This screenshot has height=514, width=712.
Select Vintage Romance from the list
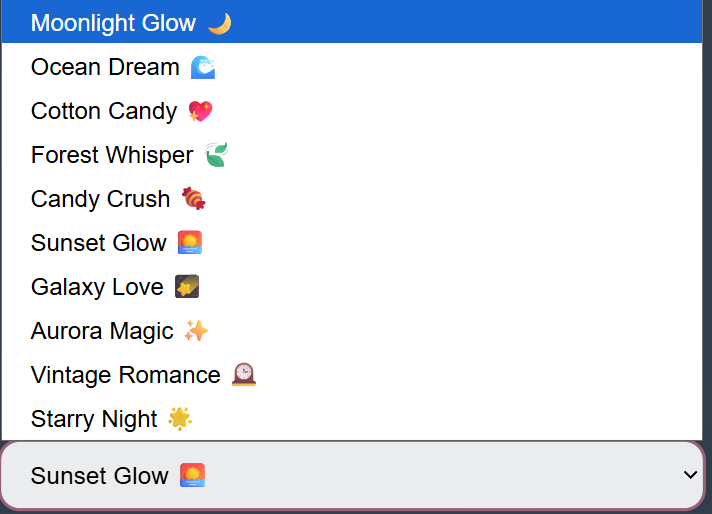(x=126, y=375)
